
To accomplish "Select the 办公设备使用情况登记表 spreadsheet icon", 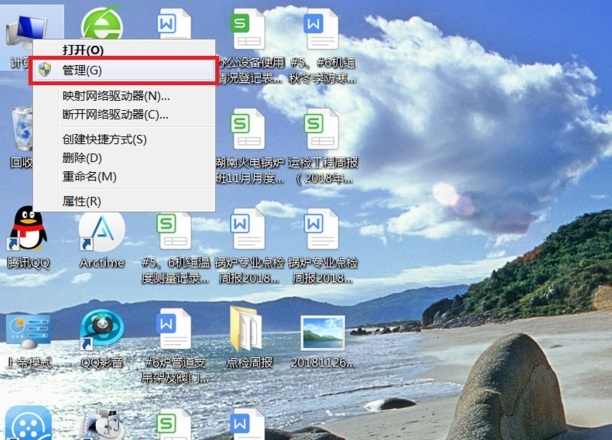I will 249,29.
